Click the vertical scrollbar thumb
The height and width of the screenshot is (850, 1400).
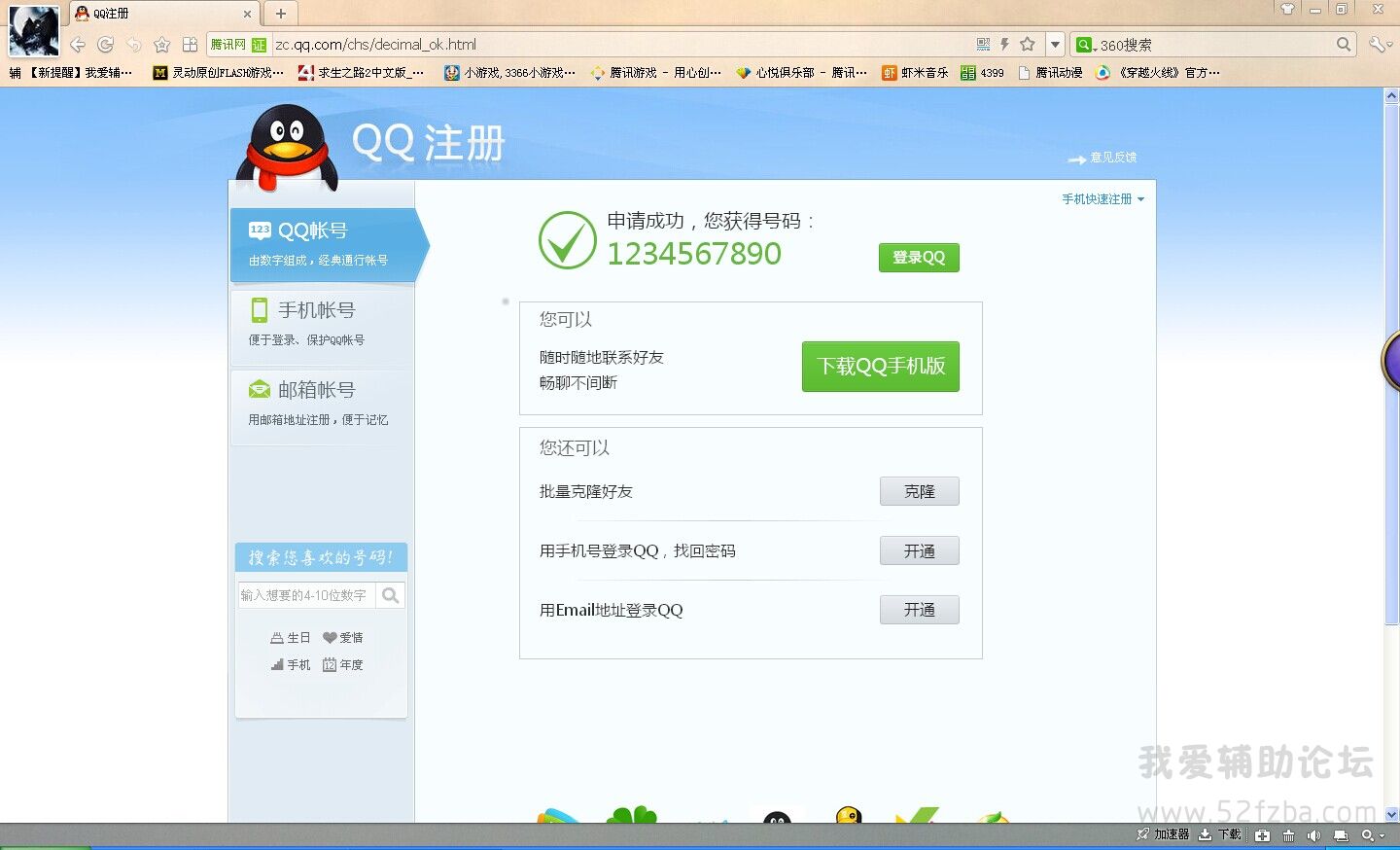coord(1391,363)
